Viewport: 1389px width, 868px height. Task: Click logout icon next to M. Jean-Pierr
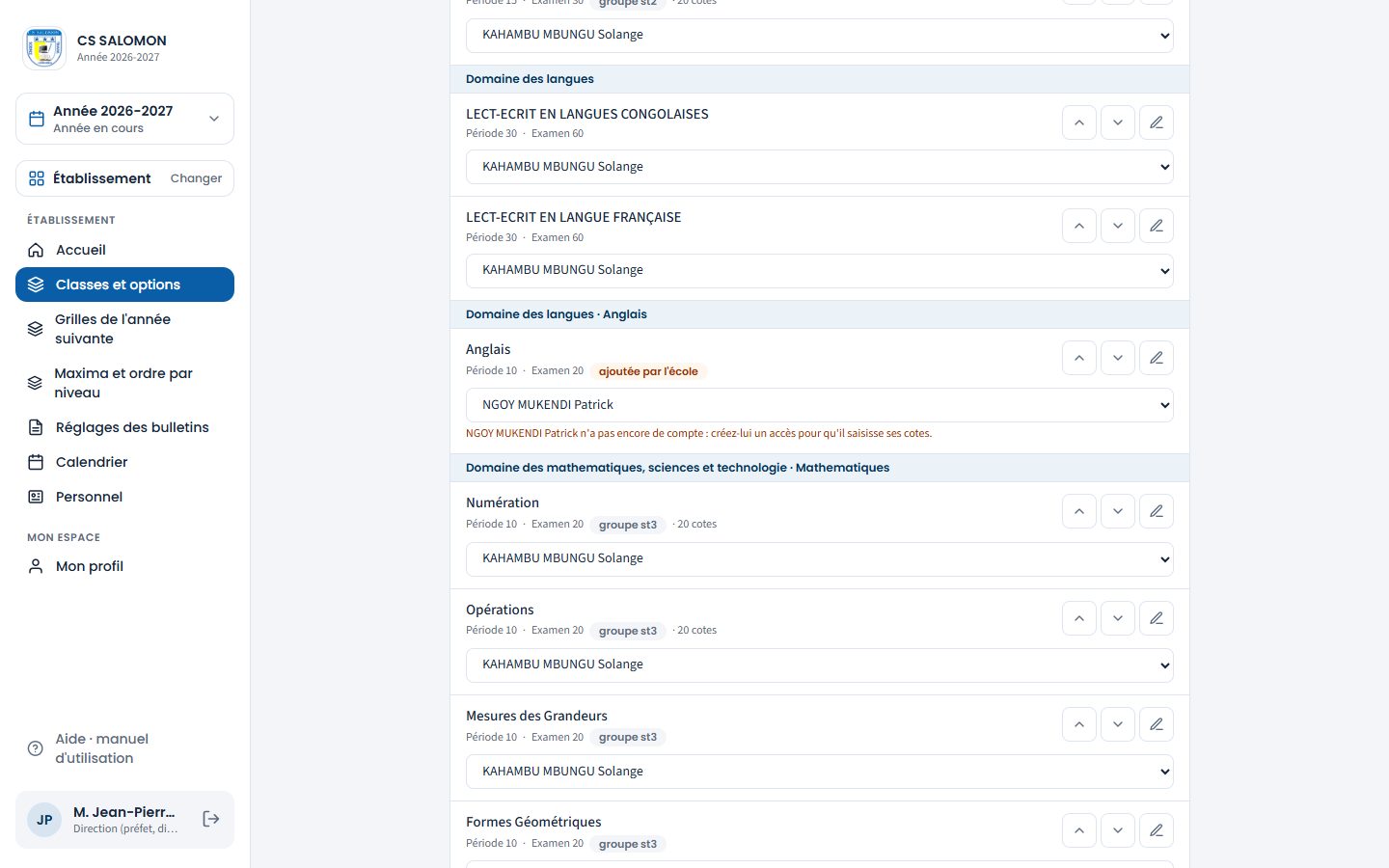coord(211,819)
